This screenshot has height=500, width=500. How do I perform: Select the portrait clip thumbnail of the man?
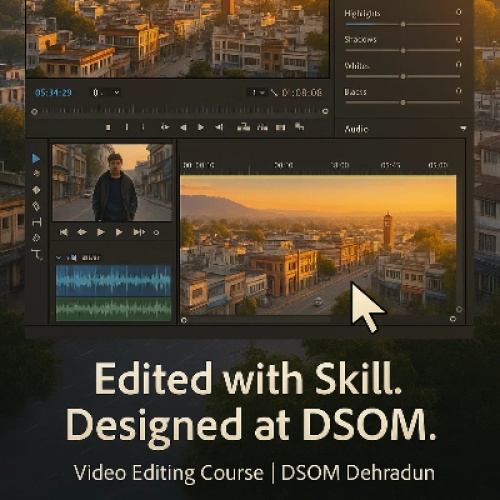(112, 183)
